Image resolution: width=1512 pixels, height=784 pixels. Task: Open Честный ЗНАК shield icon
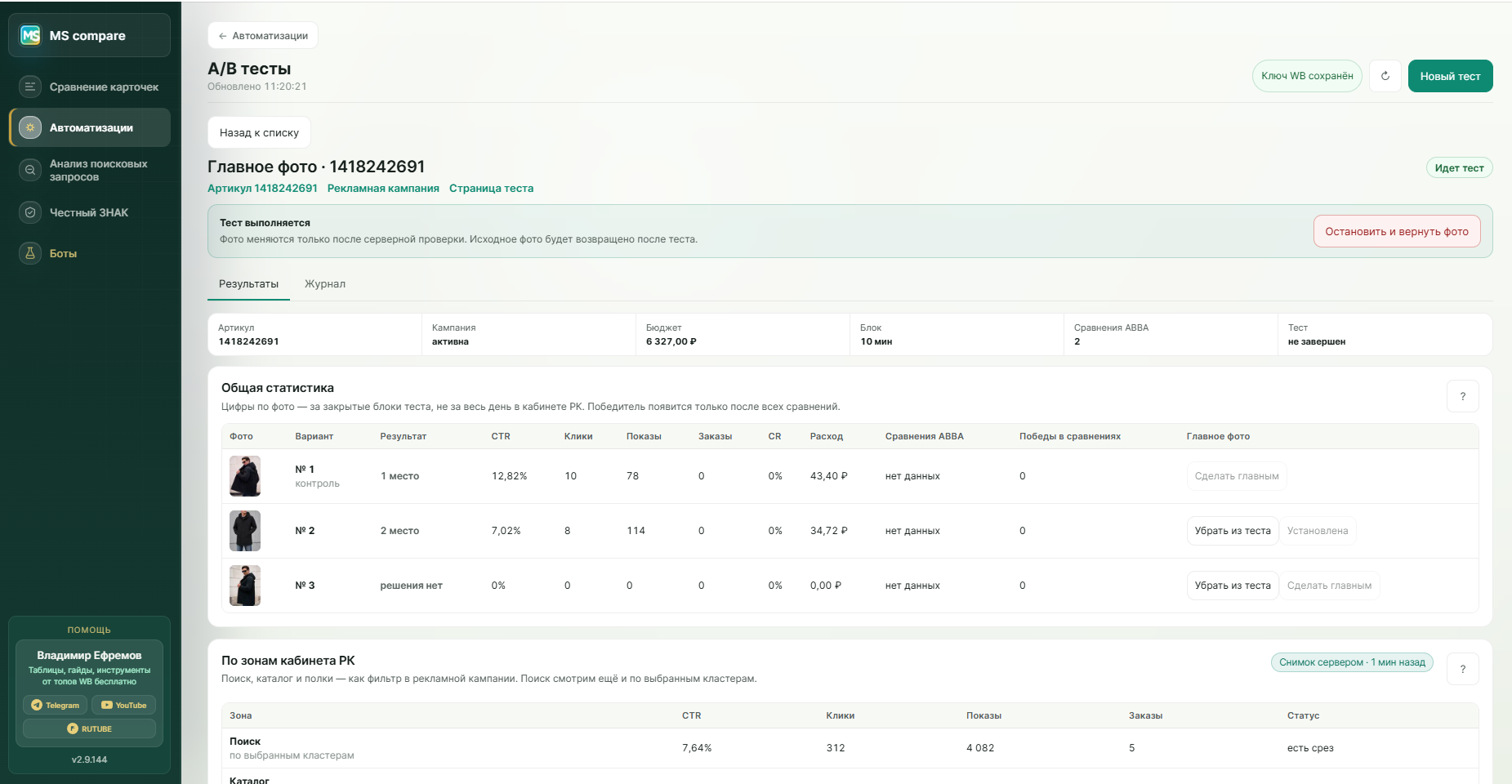tap(30, 212)
